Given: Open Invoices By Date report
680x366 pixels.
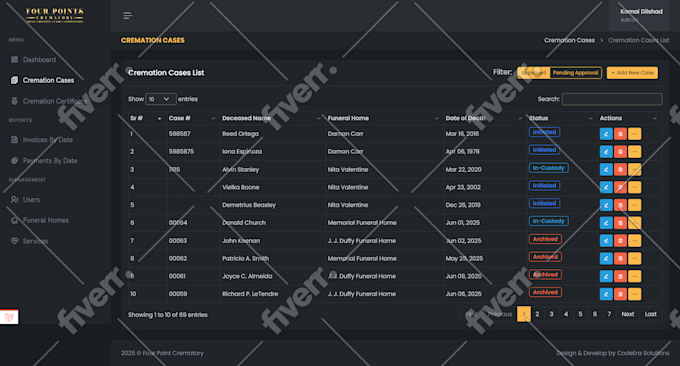Looking at the screenshot, I should tap(48, 140).
